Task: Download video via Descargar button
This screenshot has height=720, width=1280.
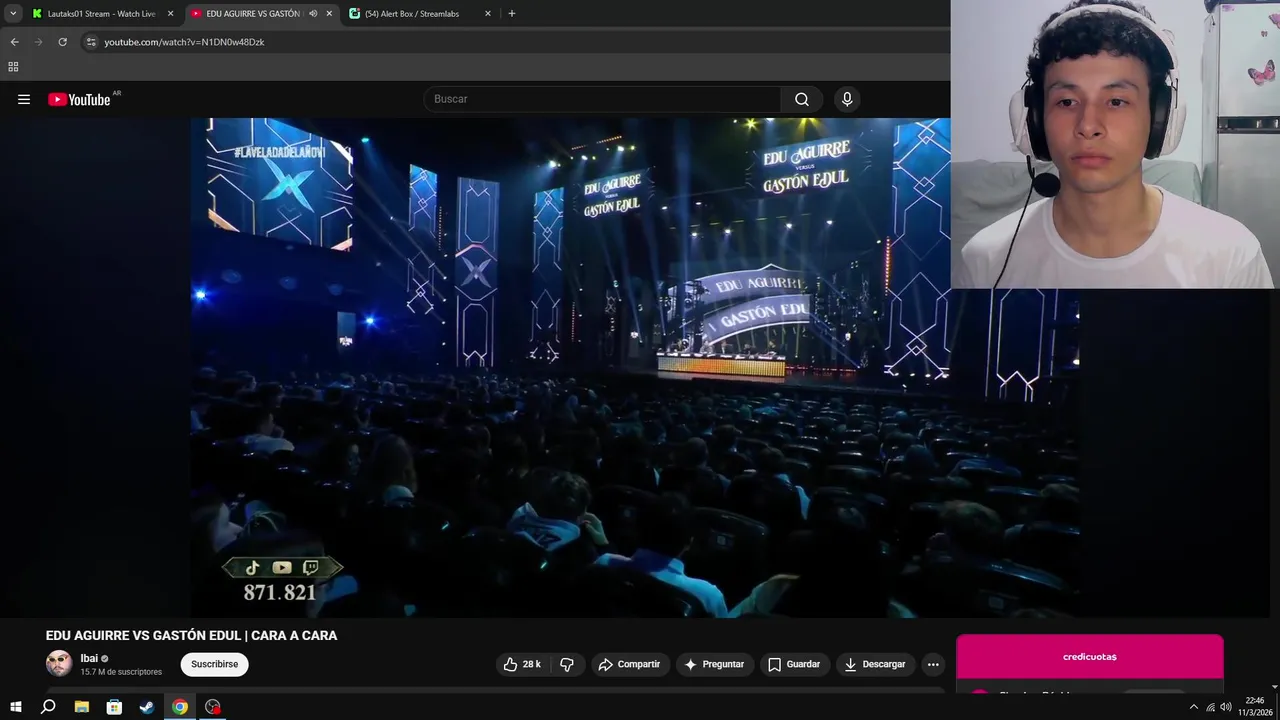Action: tap(875, 664)
